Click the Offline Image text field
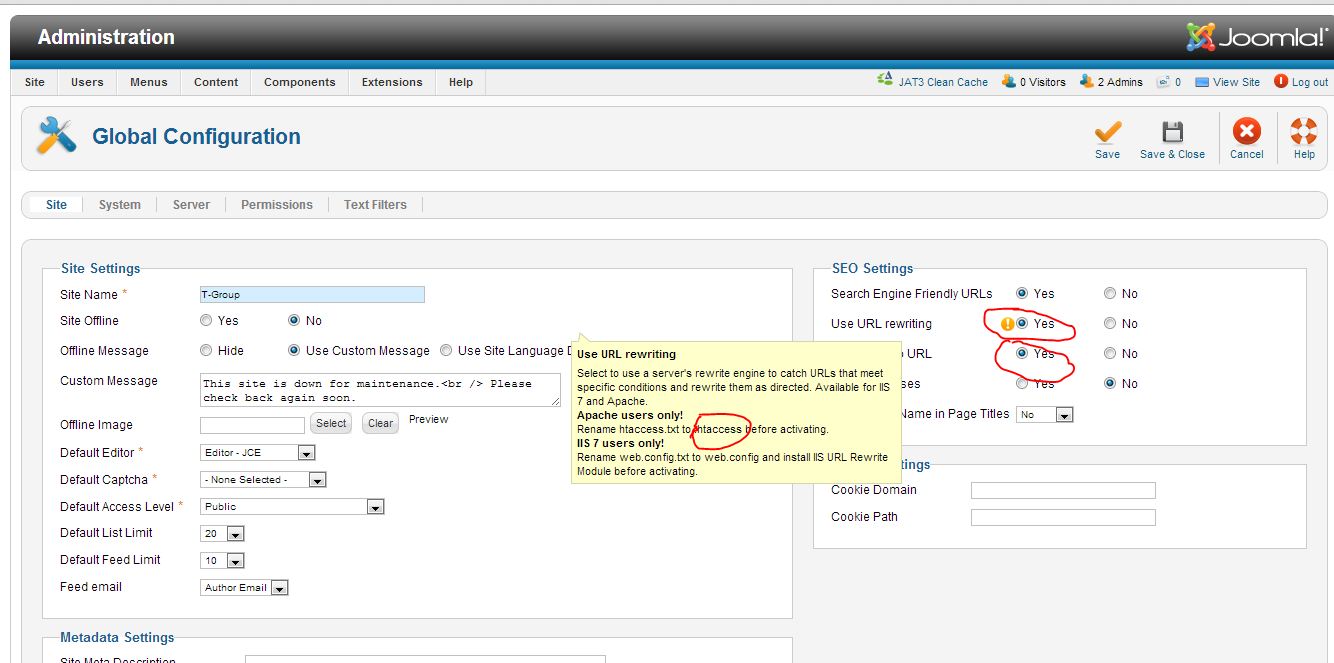This screenshot has height=663, width=1334. (x=252, y=425)
